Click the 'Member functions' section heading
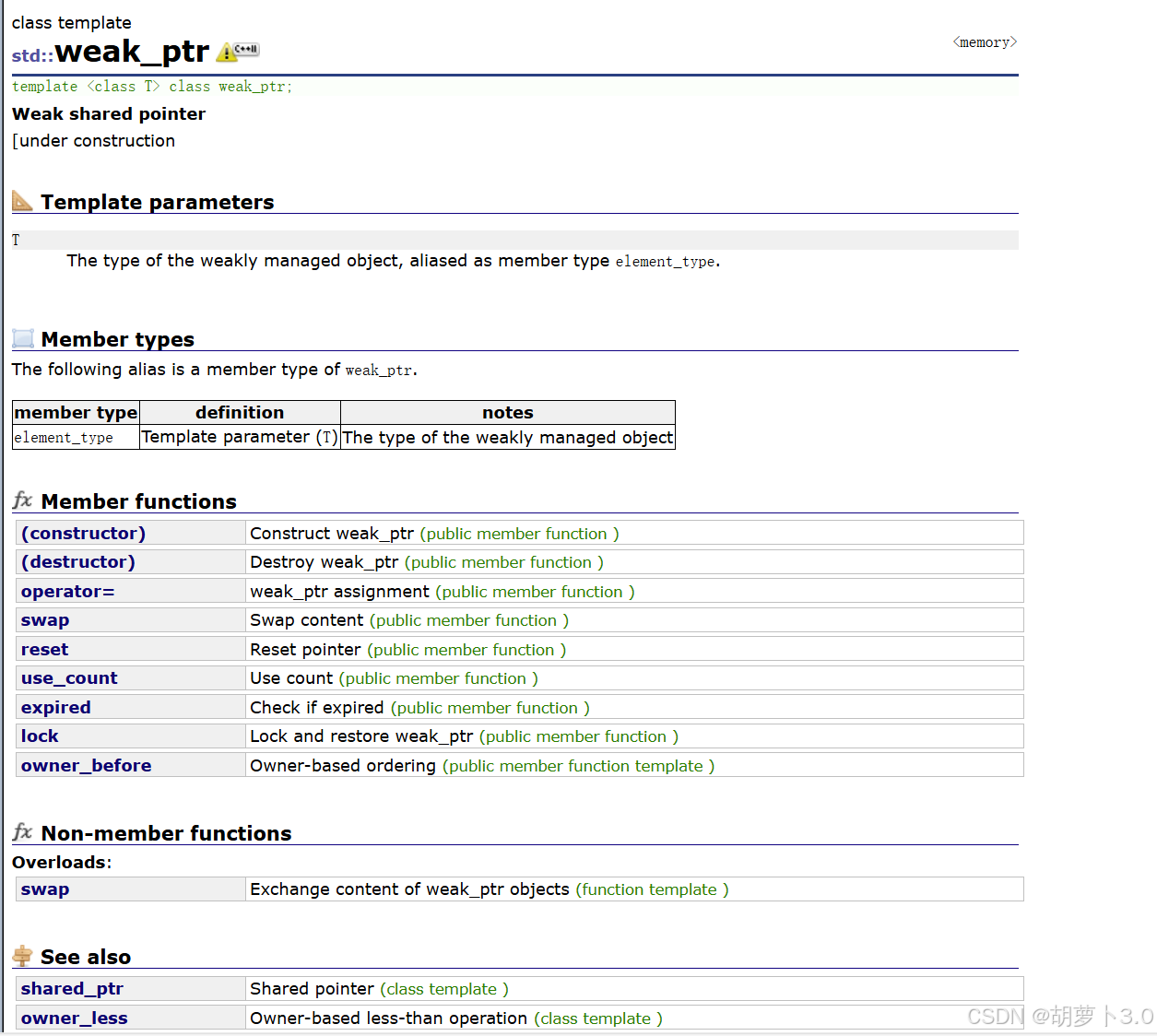This screenshot has height=1036, width=1157. click(x=139, y=501)
